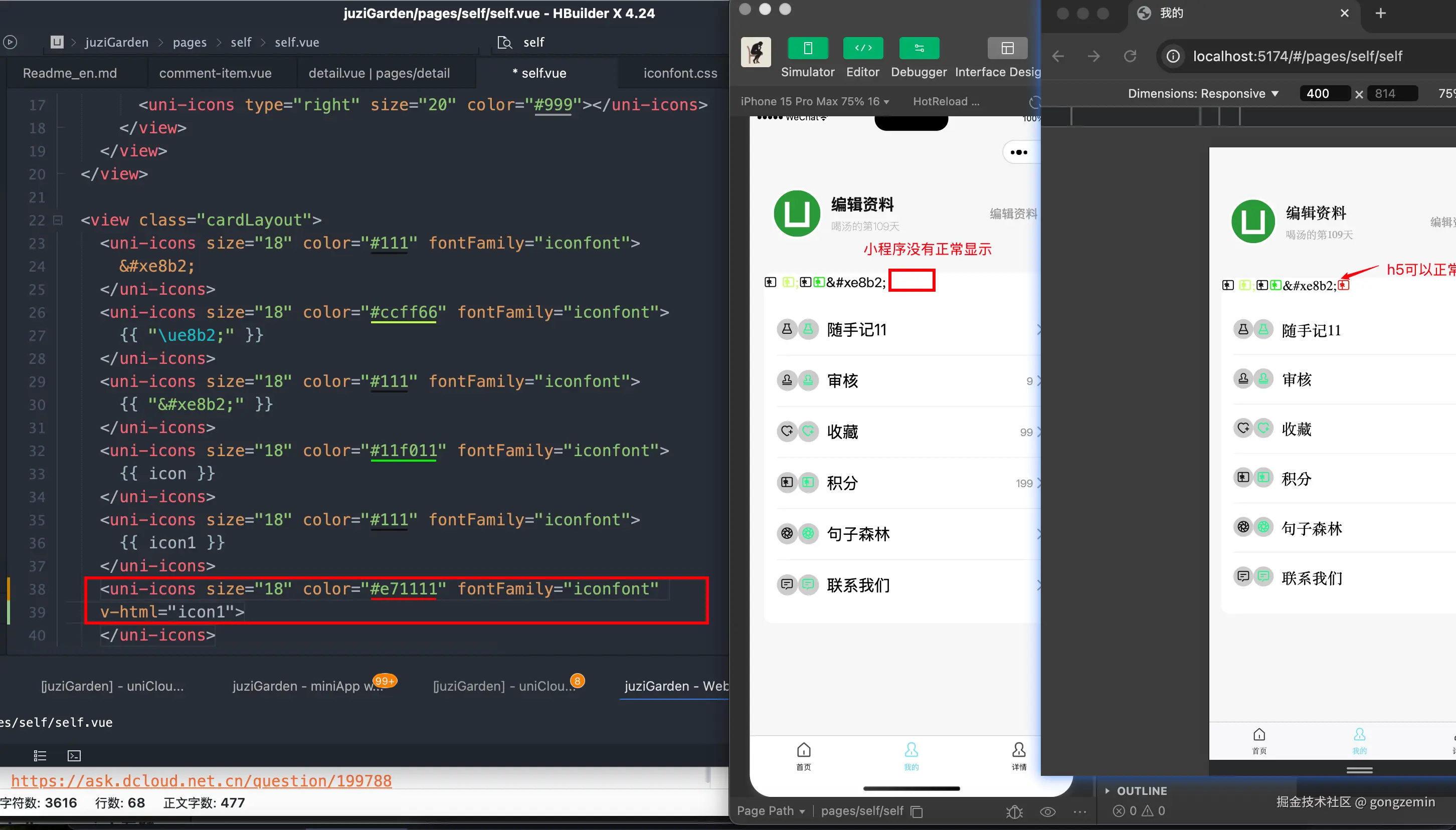This screenshot has height=830, width=1456.
Task: Toggle the Simulator panel button
Action: click(x=807, y=49)
